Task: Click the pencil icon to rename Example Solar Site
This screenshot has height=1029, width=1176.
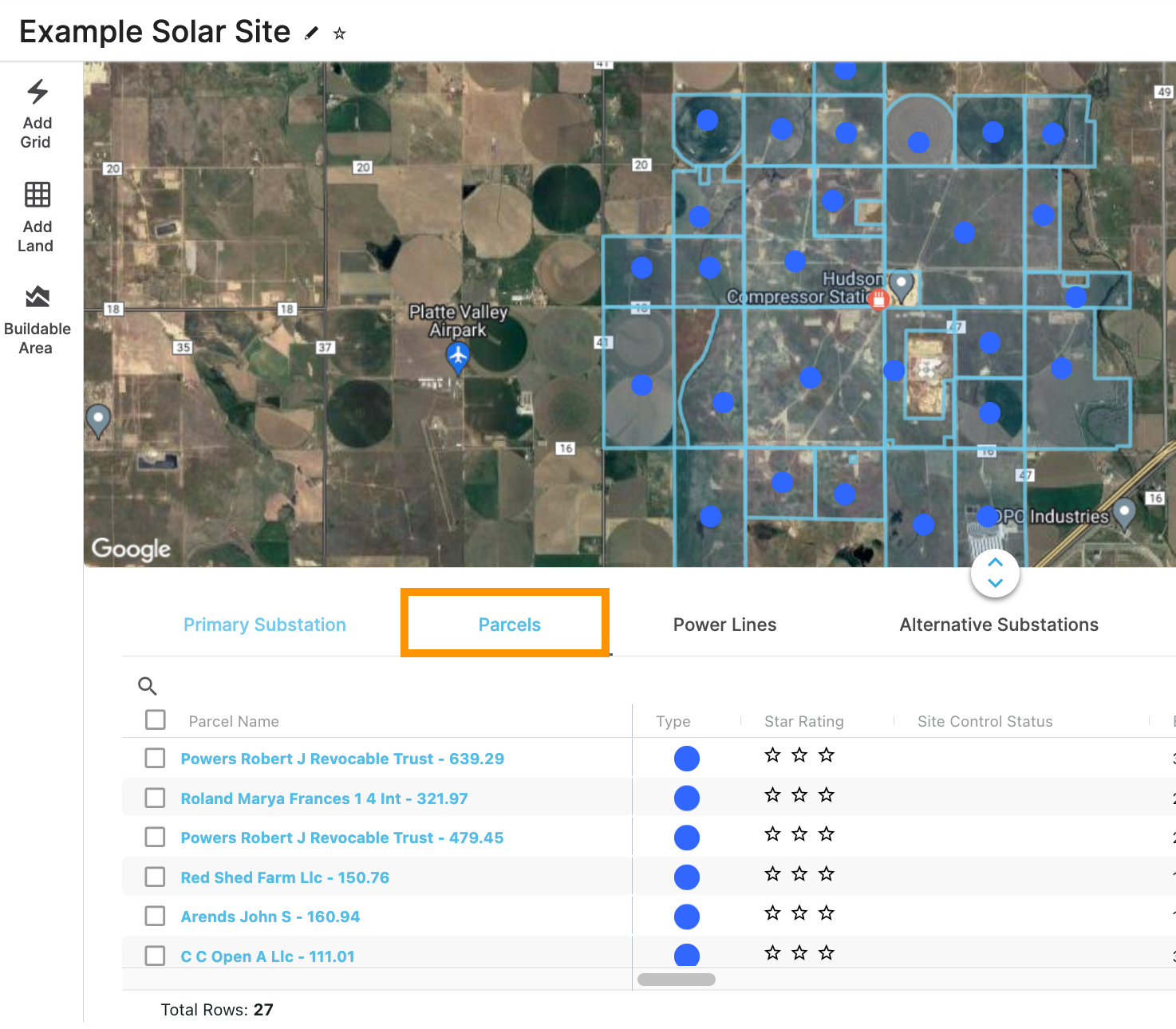Action: pos(311,34)
